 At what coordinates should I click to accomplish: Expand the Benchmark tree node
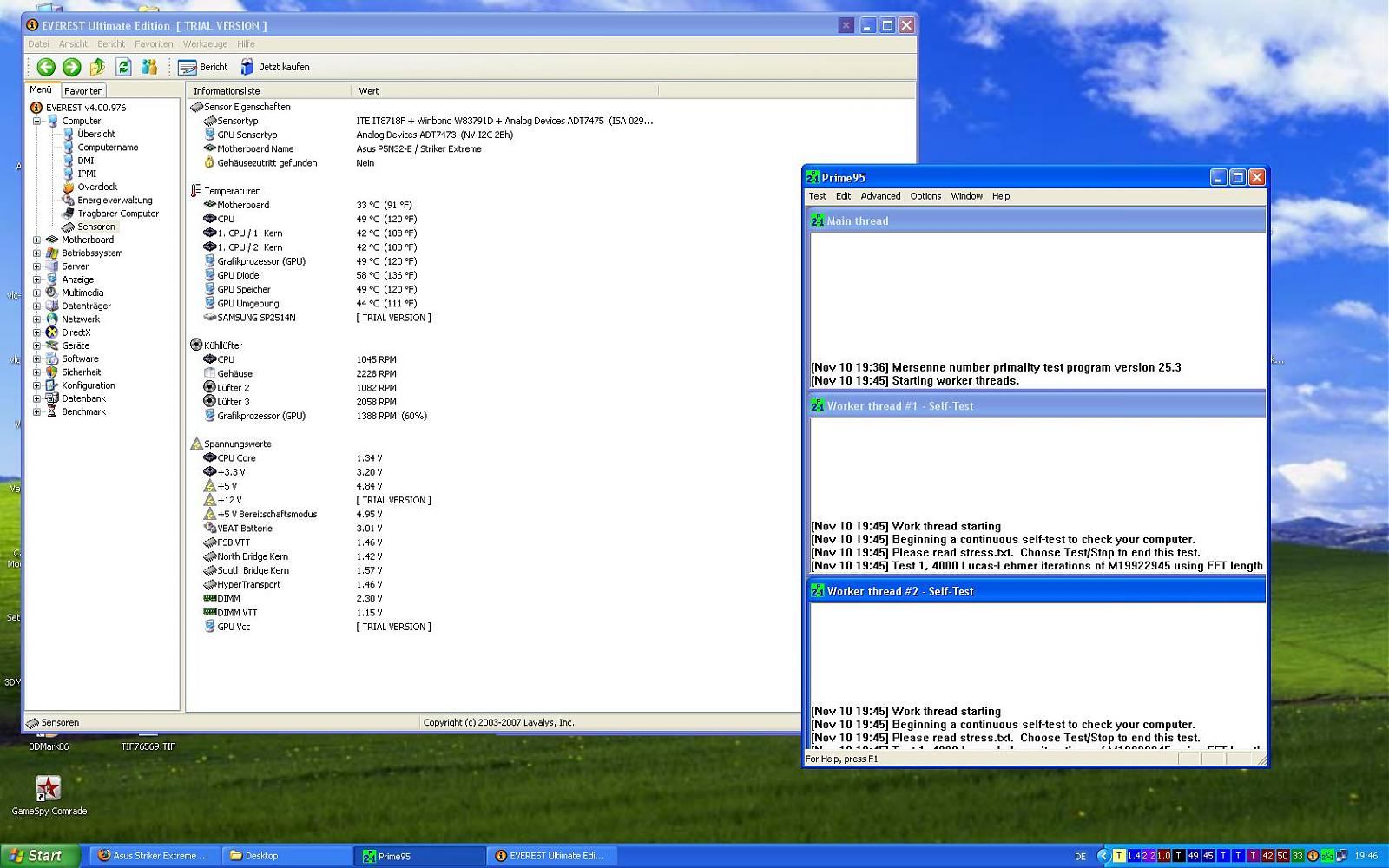point(36,411)
